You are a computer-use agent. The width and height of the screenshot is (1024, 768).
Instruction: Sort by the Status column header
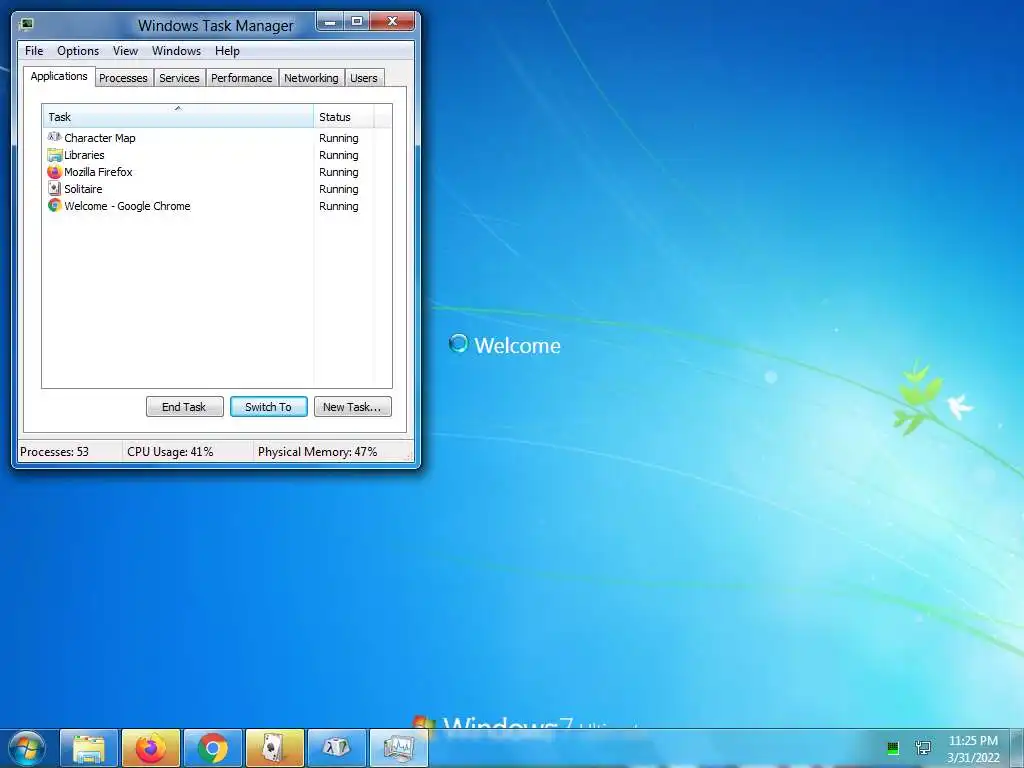344,117
